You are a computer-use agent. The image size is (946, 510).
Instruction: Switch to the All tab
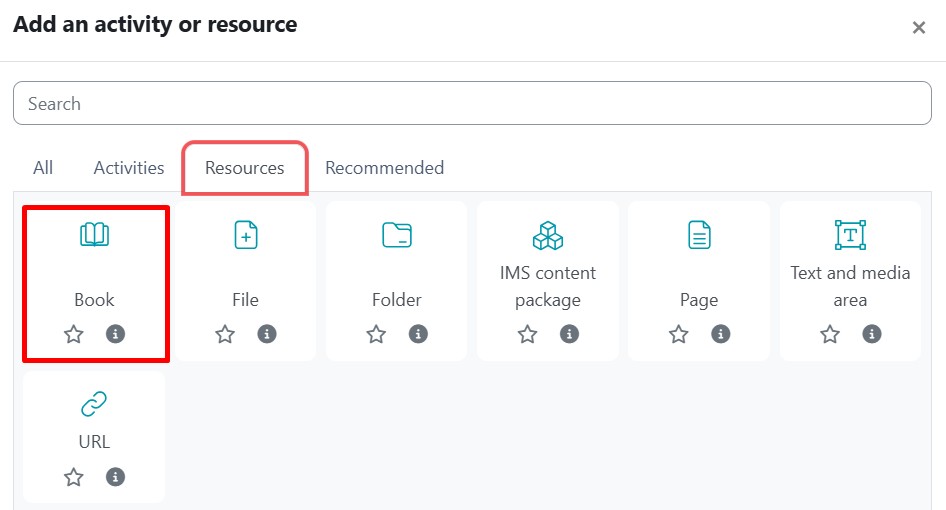(43, 168)
